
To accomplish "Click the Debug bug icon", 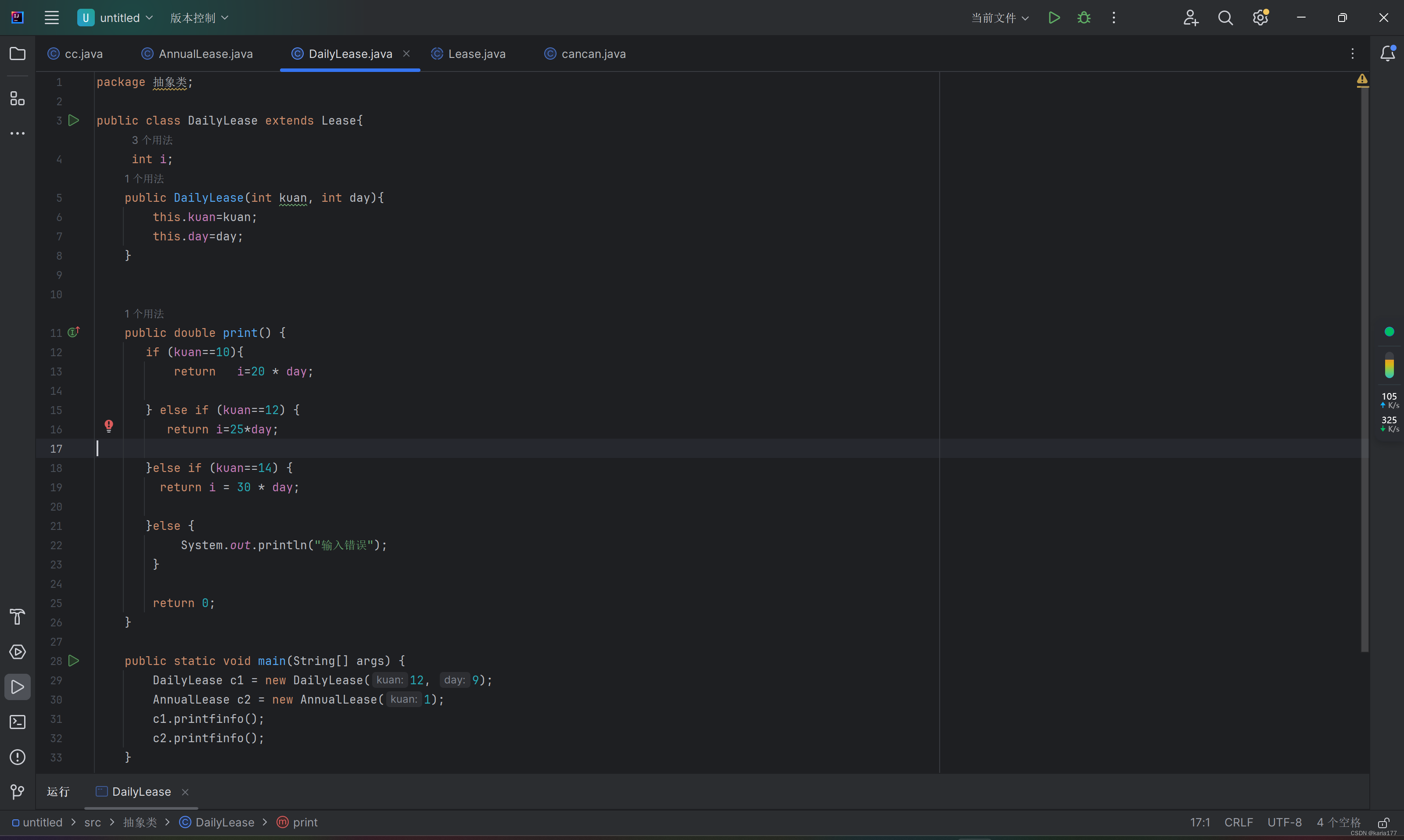I will [x=1084, y=18].
